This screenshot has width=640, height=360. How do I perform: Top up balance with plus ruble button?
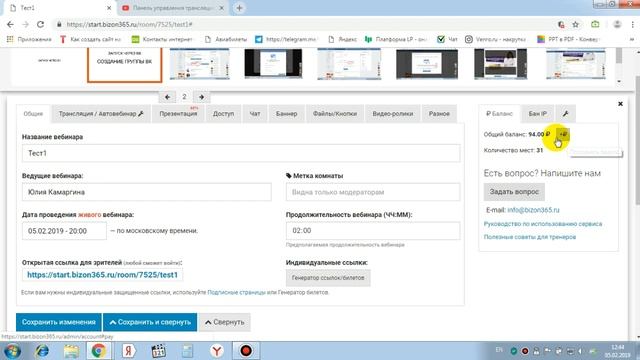coord(563,134)
